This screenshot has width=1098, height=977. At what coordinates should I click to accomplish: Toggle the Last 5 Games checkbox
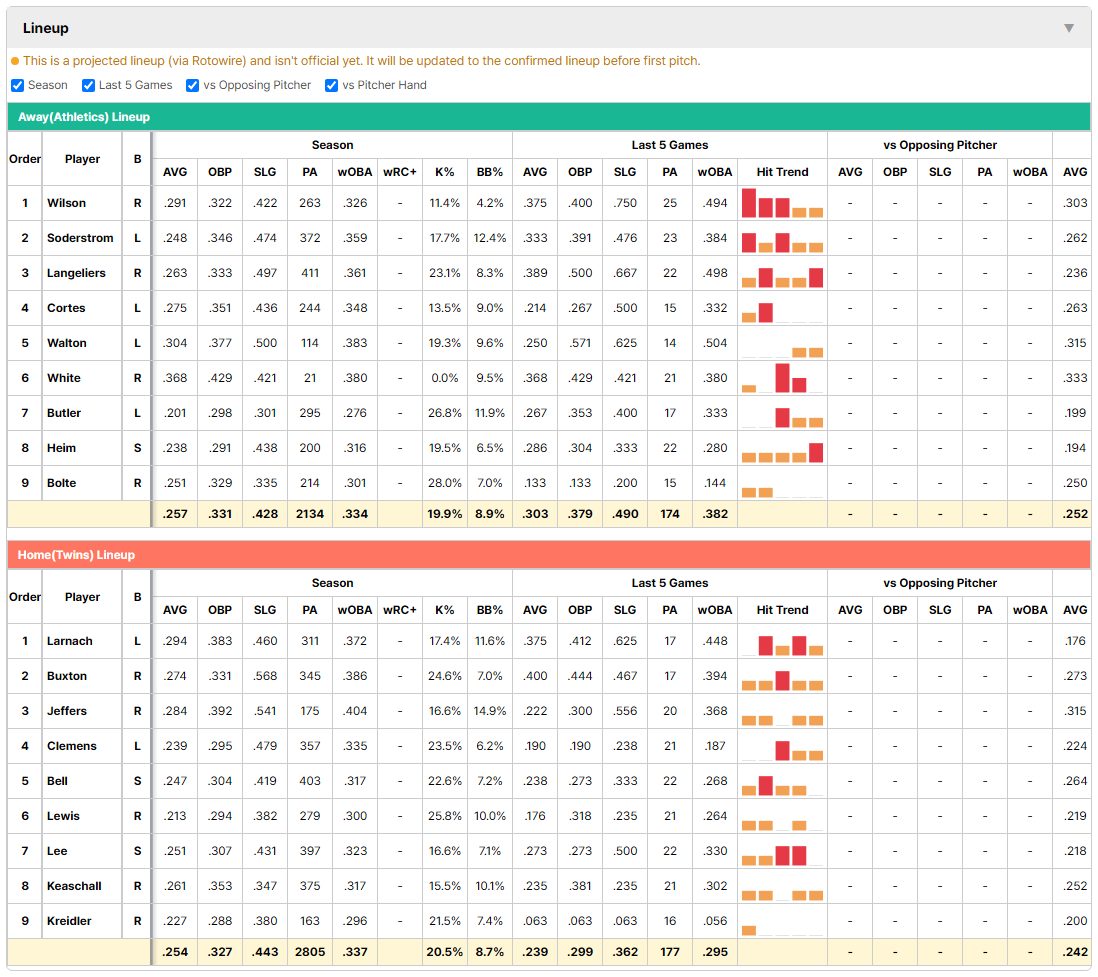(88, 85)
